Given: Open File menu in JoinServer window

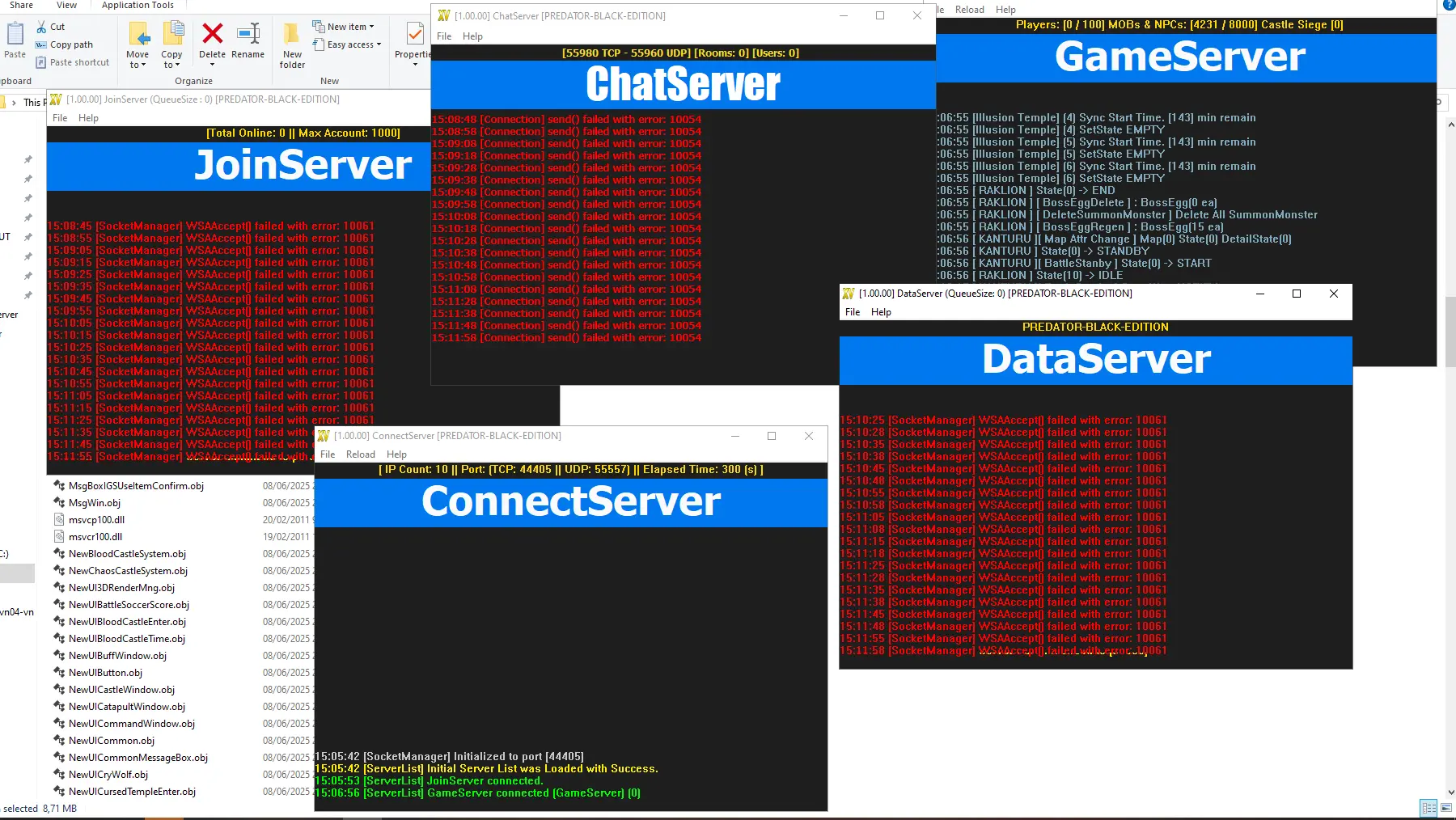Looking at the screenshot, I should click(60, 118).
